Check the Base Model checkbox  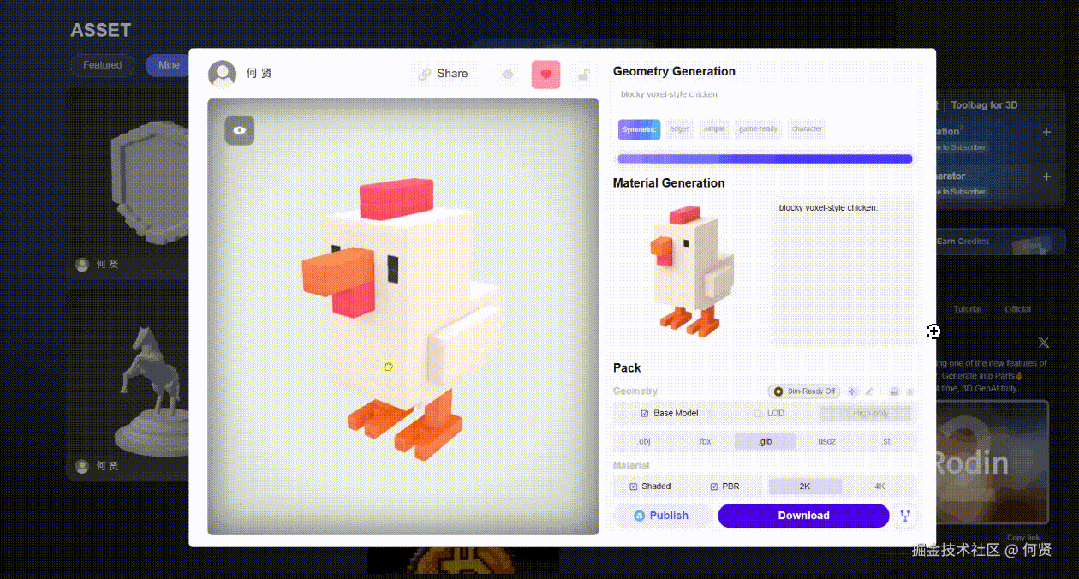coord(644,413)
